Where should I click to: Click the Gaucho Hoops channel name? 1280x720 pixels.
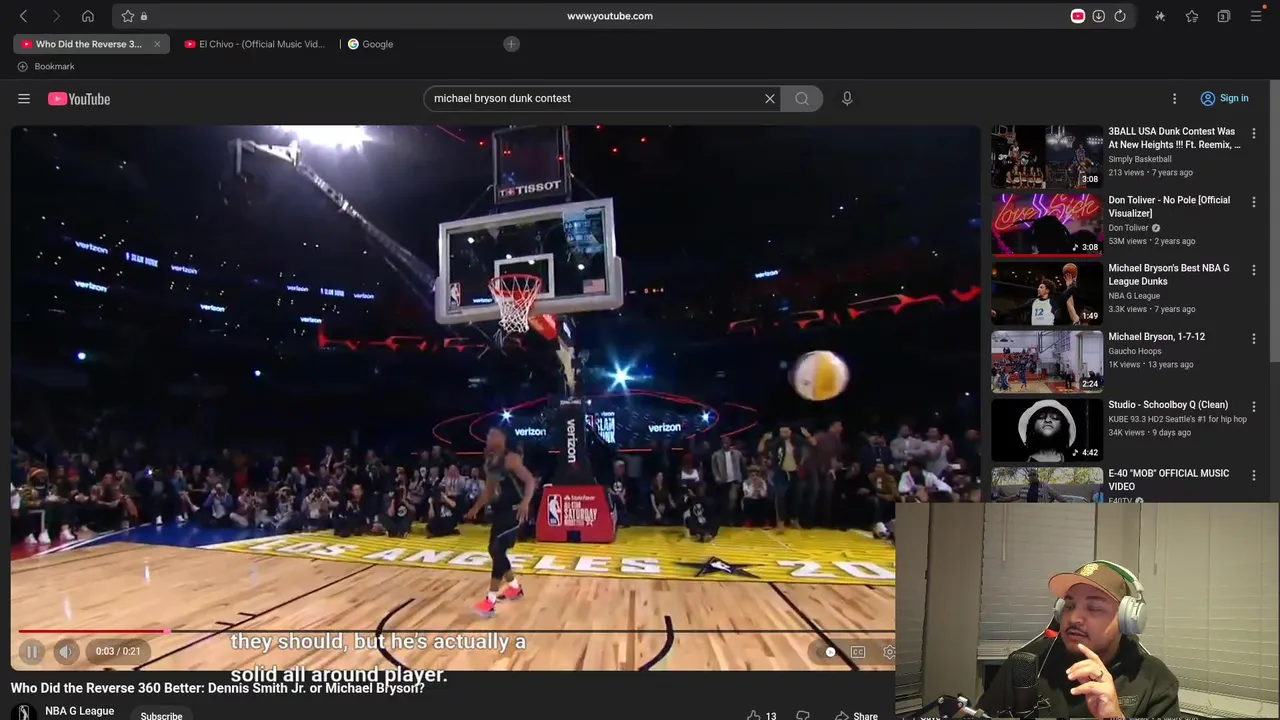(x=1135, y=351)
